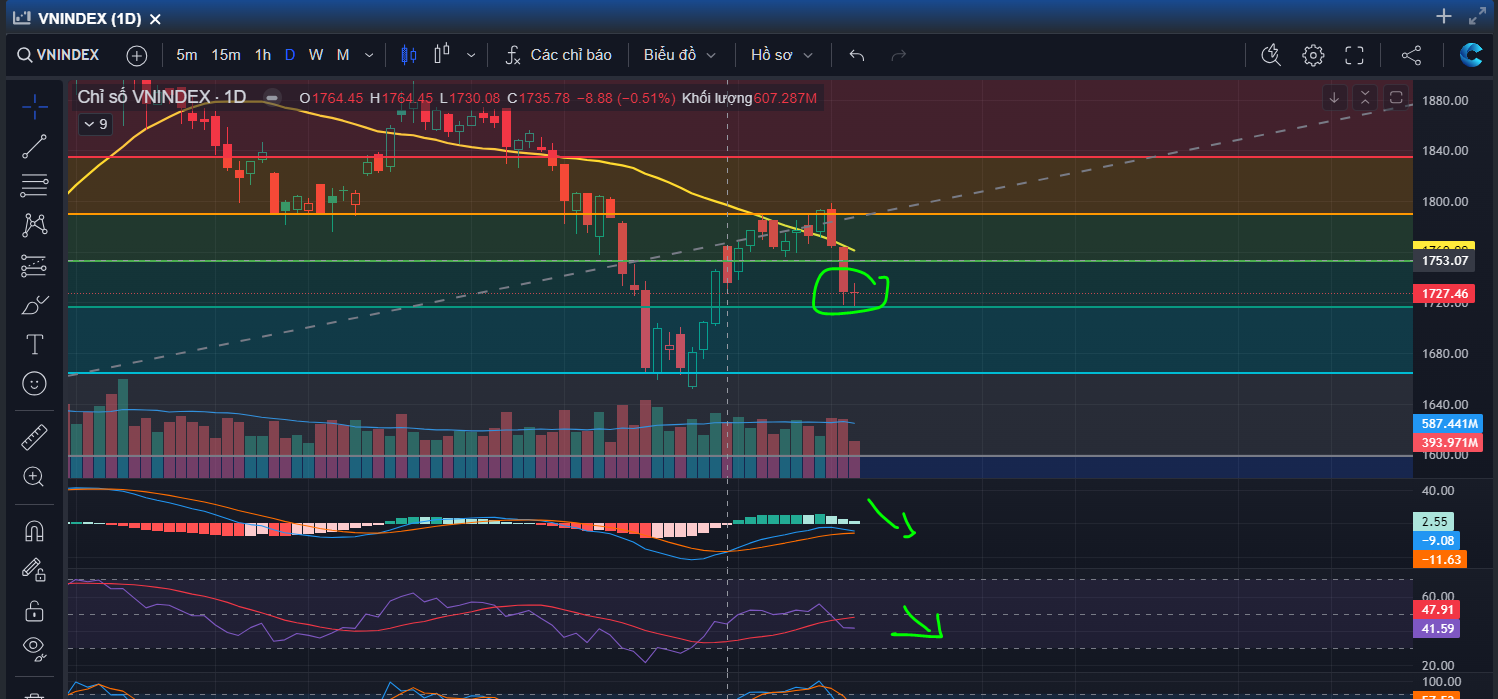Expand the indicator legend showing 9
The image size is (1498, 699).
tap(95, 124)
